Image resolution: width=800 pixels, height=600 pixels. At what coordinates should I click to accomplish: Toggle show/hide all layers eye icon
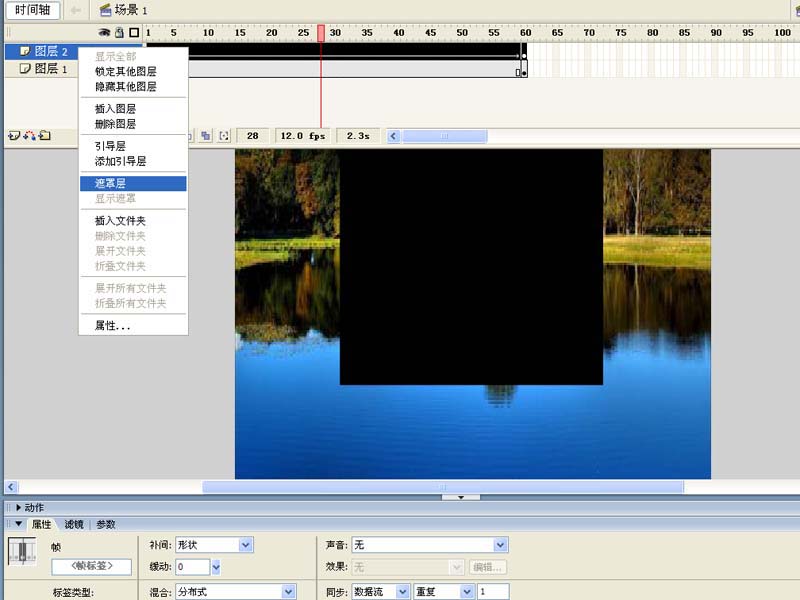[104, 32]
